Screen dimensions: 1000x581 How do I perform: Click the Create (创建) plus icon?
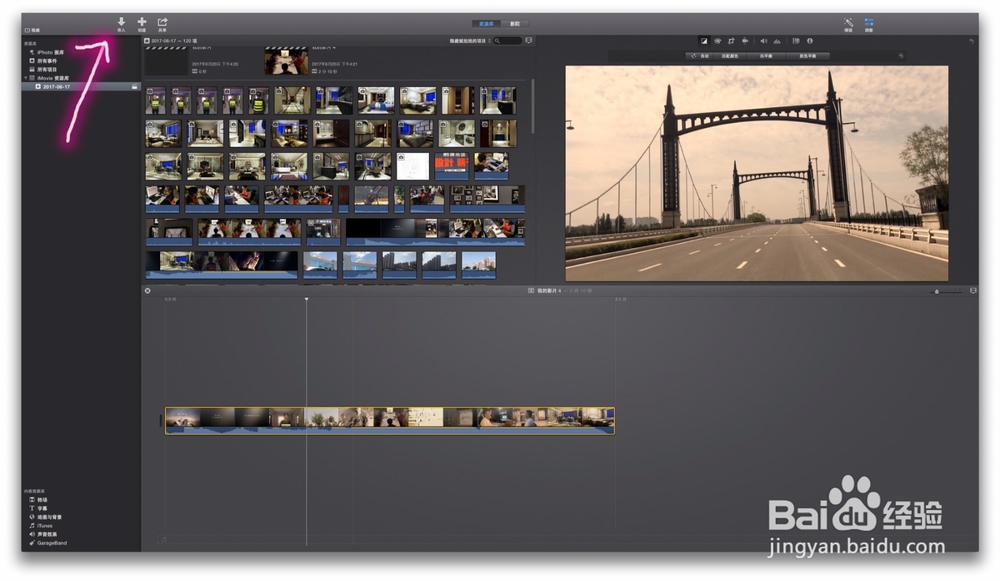click(x=142, y=22)
